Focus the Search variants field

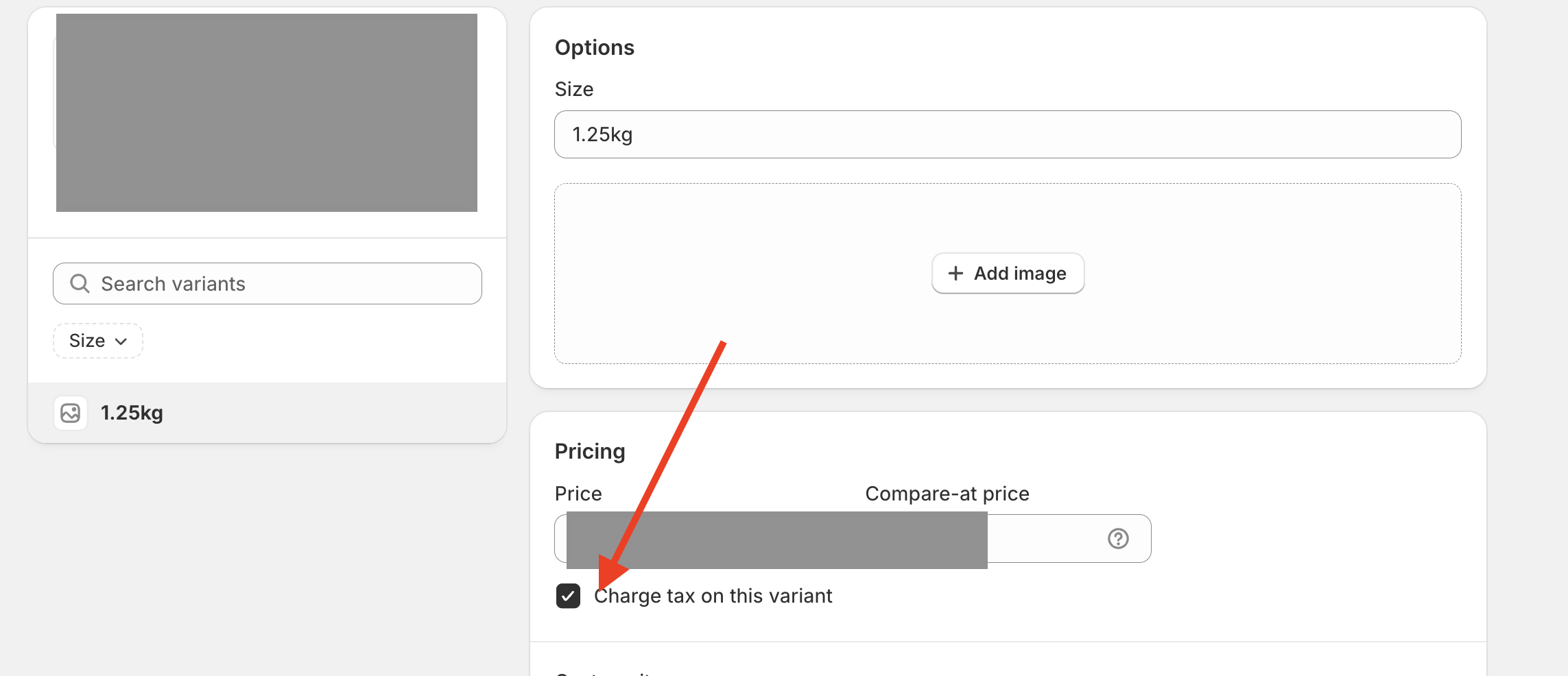[x=288, y=284]
